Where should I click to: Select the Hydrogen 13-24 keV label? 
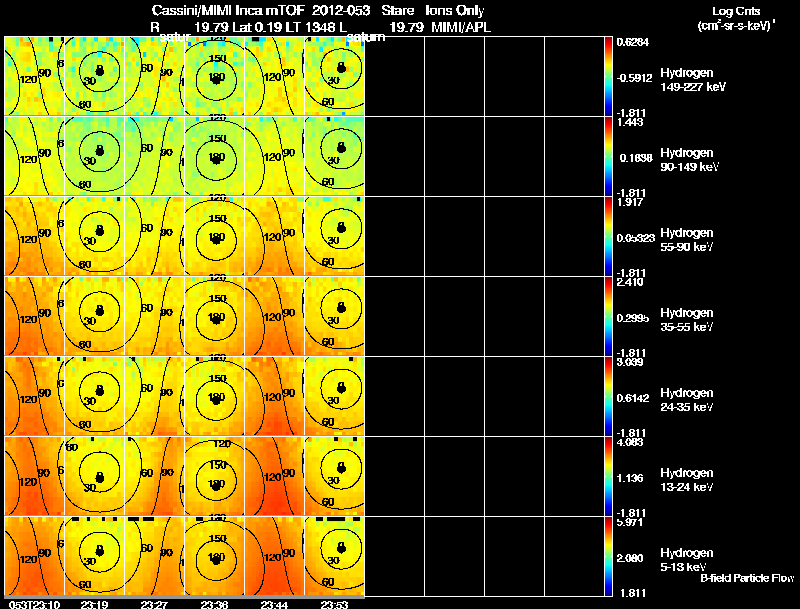pos(687,480)
